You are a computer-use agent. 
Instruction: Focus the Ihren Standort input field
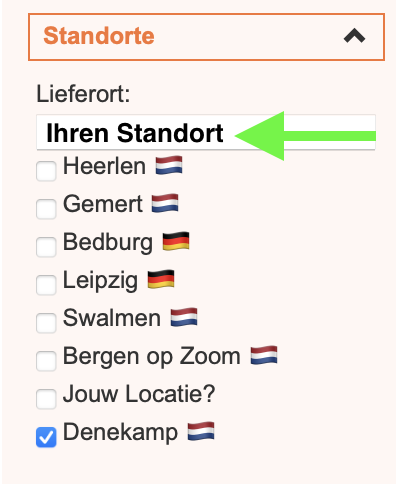click(x=206, y=132)
